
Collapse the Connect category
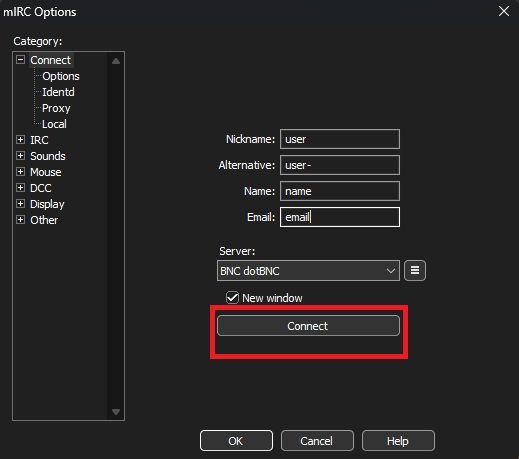click(20, 60)
